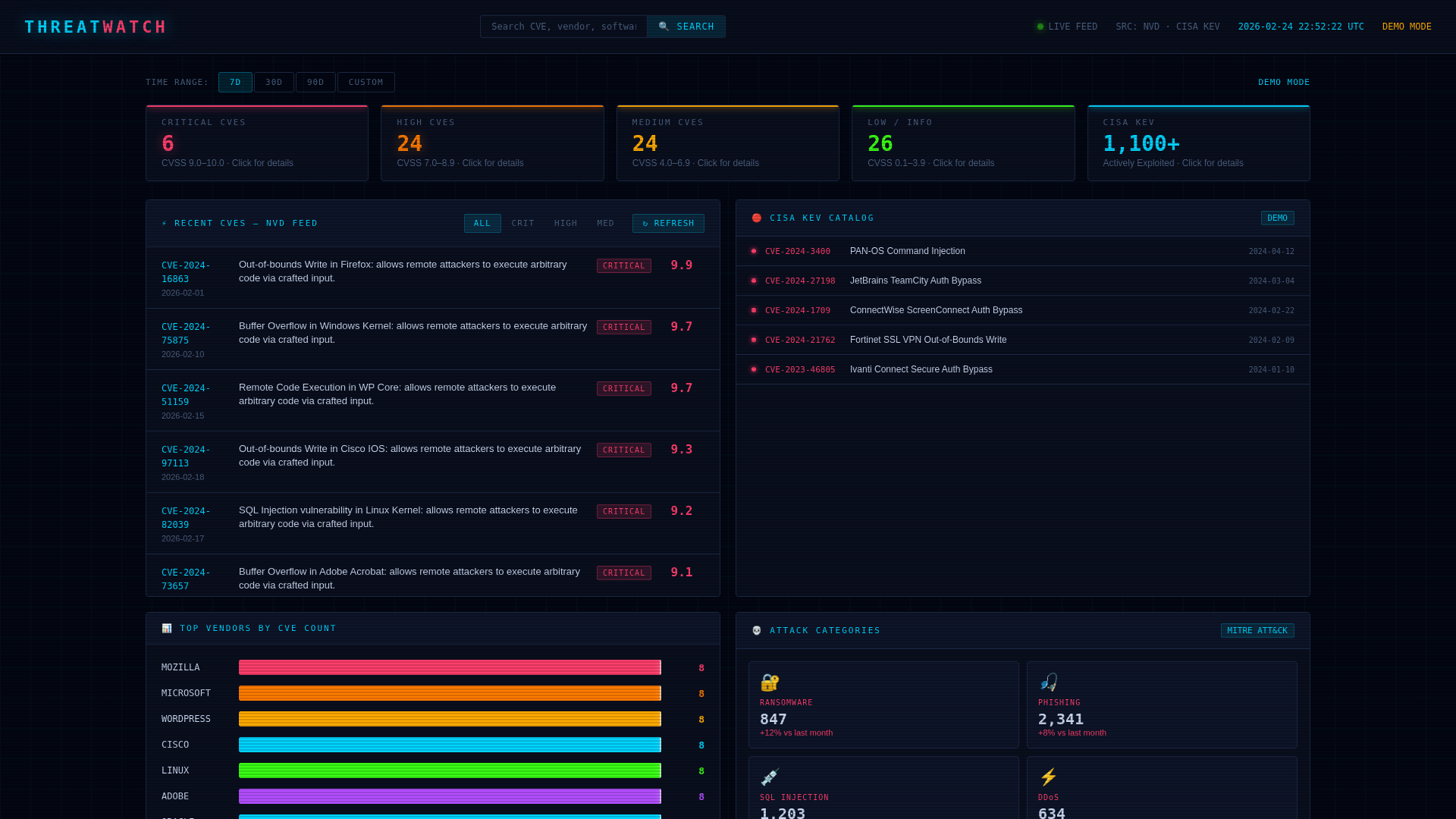The image size is (1456, 819).
Task: Filter NVD feed by MED
Action: pos(606,224)
